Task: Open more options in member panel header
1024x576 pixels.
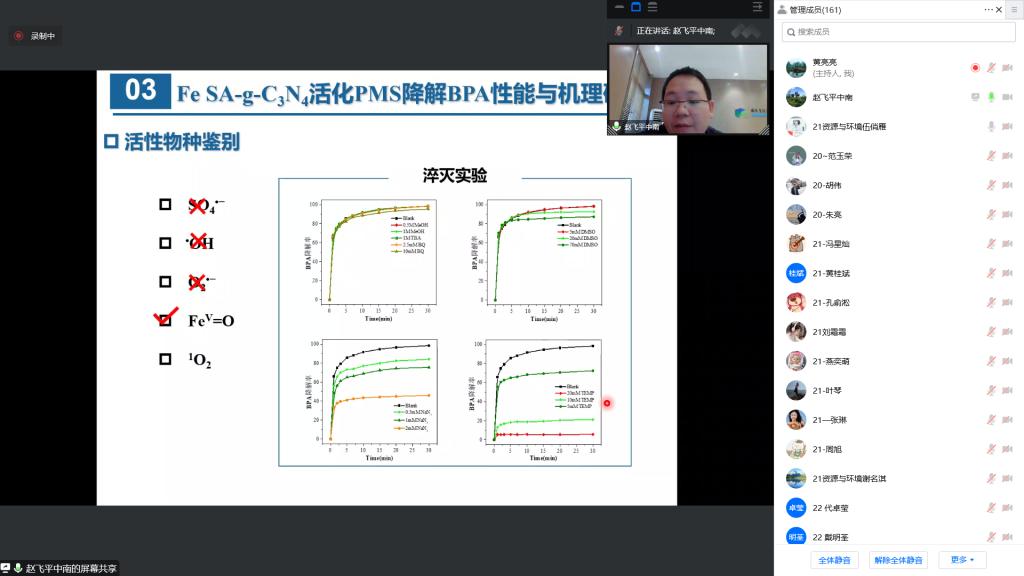Action: [989, 9]
